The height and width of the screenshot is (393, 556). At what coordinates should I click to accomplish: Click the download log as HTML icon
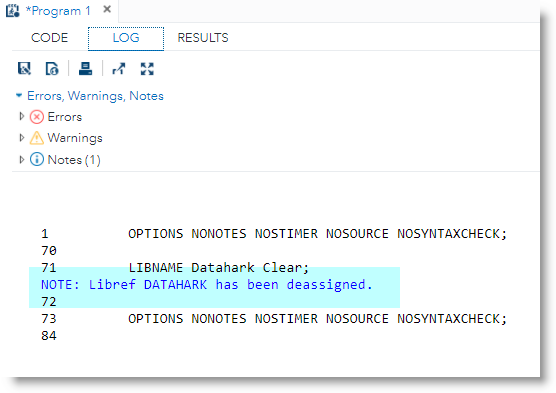click(52, 68)
